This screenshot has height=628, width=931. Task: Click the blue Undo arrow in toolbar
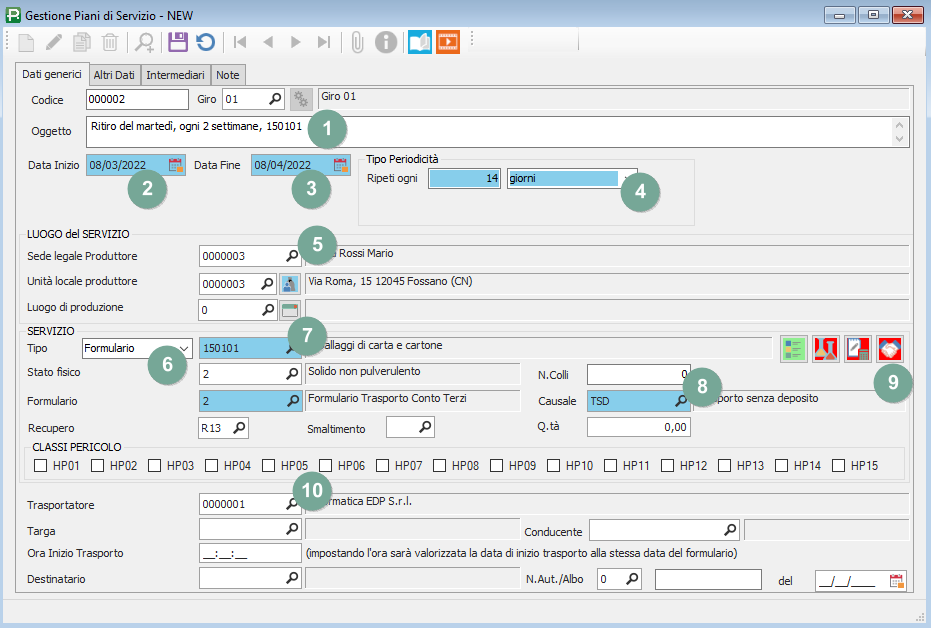(x=205, y=42)
